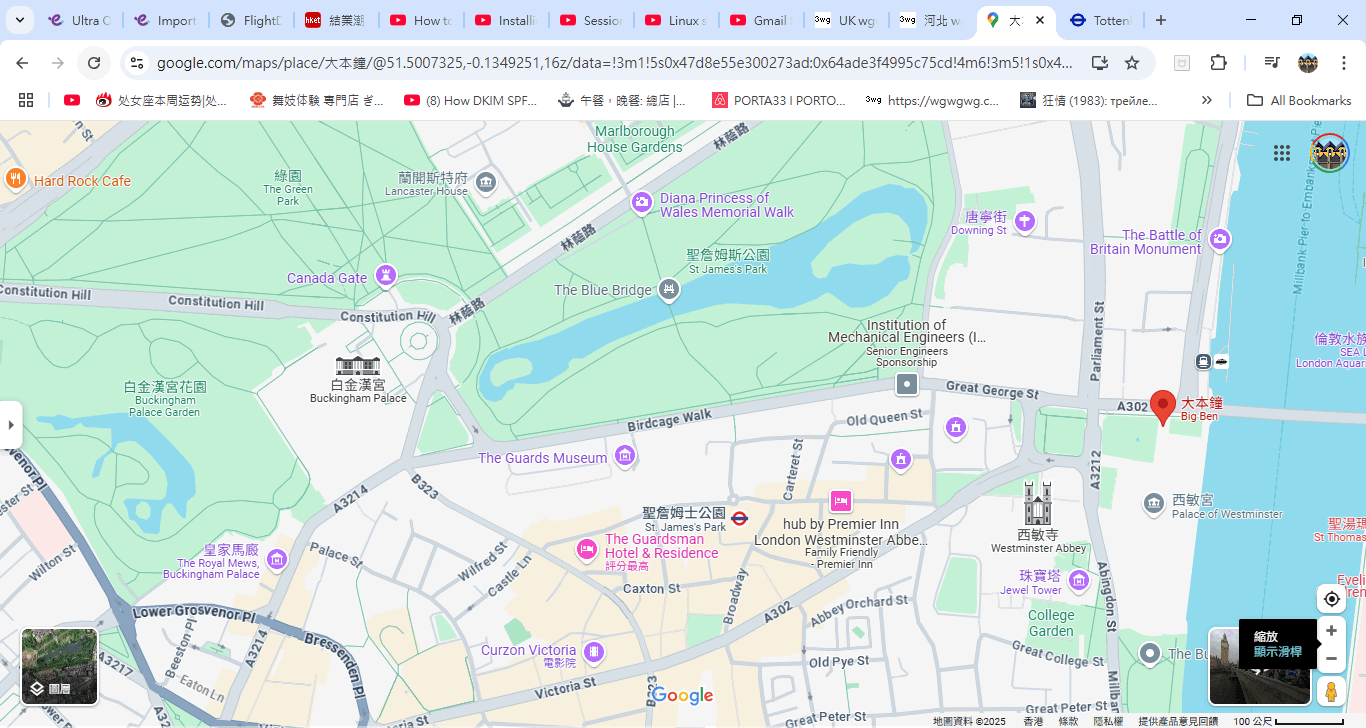
Task: Click the Big Ben red location pin
Action: click(x=1162, y=405)
